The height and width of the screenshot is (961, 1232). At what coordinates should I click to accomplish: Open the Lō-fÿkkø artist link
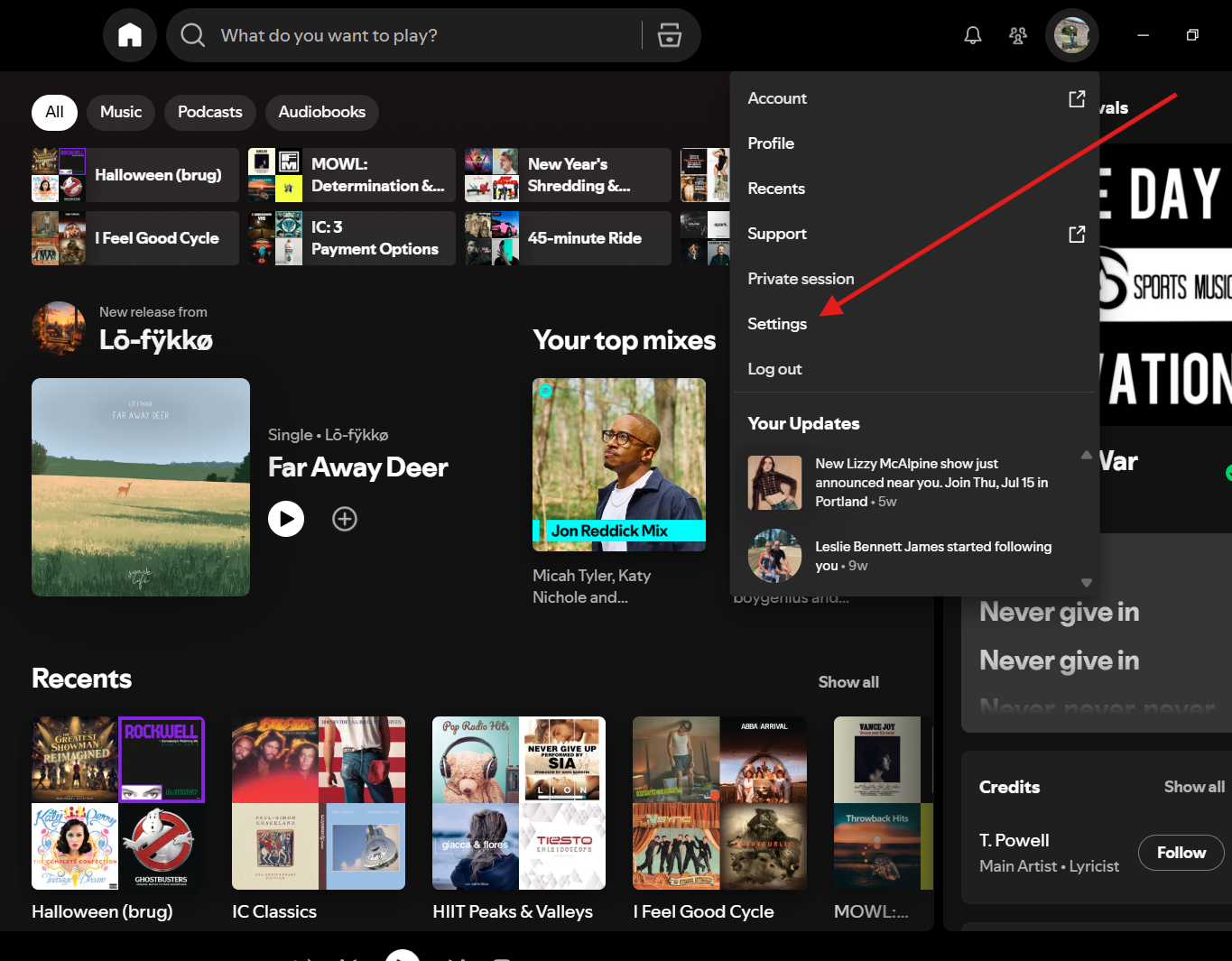pos(156,340)
